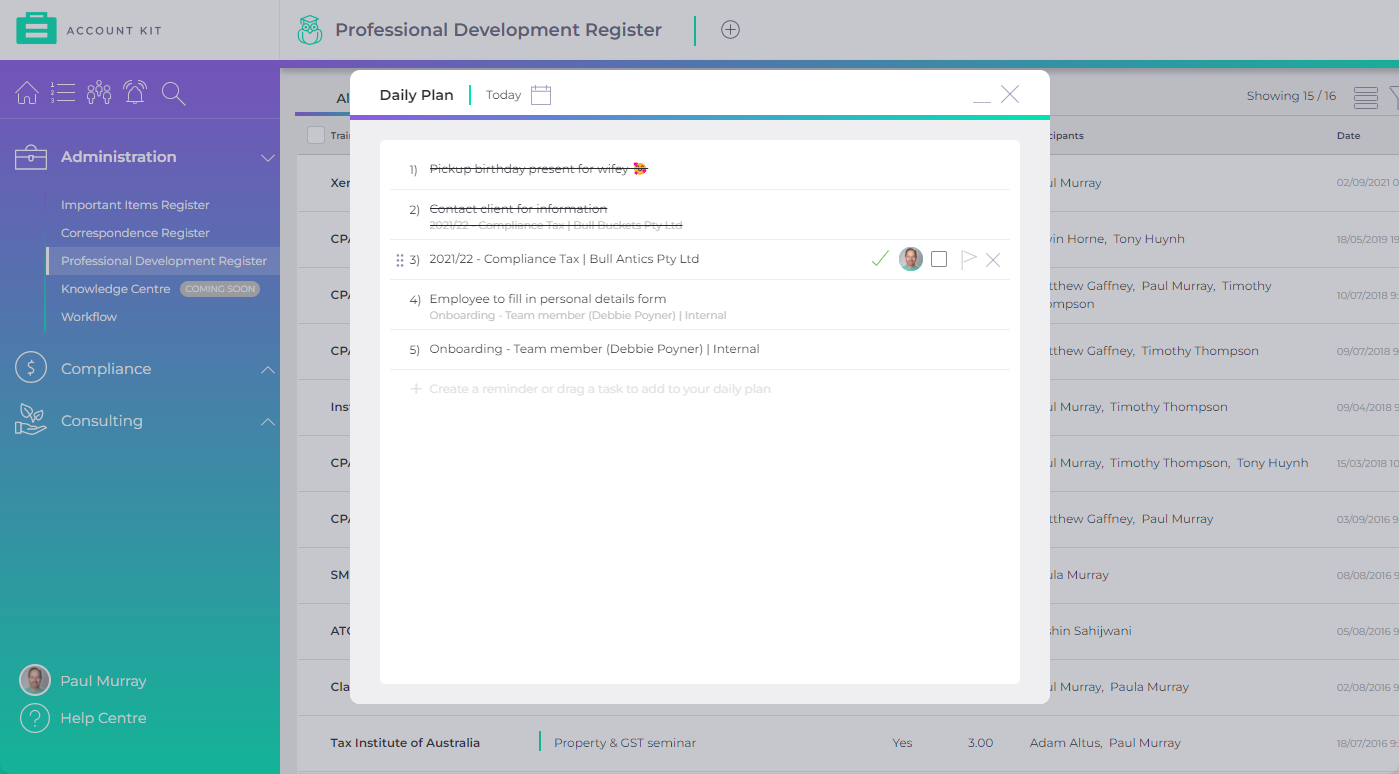This screenshot has width=1399, height=774.
Task: Click Paul Murray profile avatar in sidebar
Action: (35, 680)
